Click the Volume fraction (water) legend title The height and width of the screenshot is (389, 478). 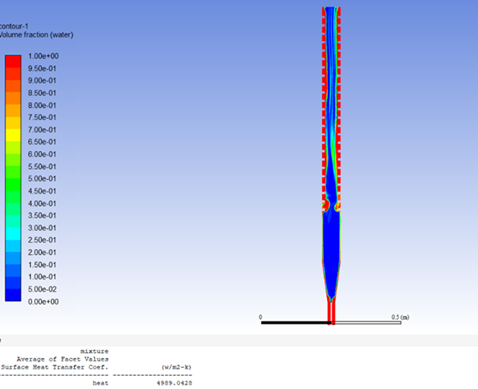(x=36, y=35)
